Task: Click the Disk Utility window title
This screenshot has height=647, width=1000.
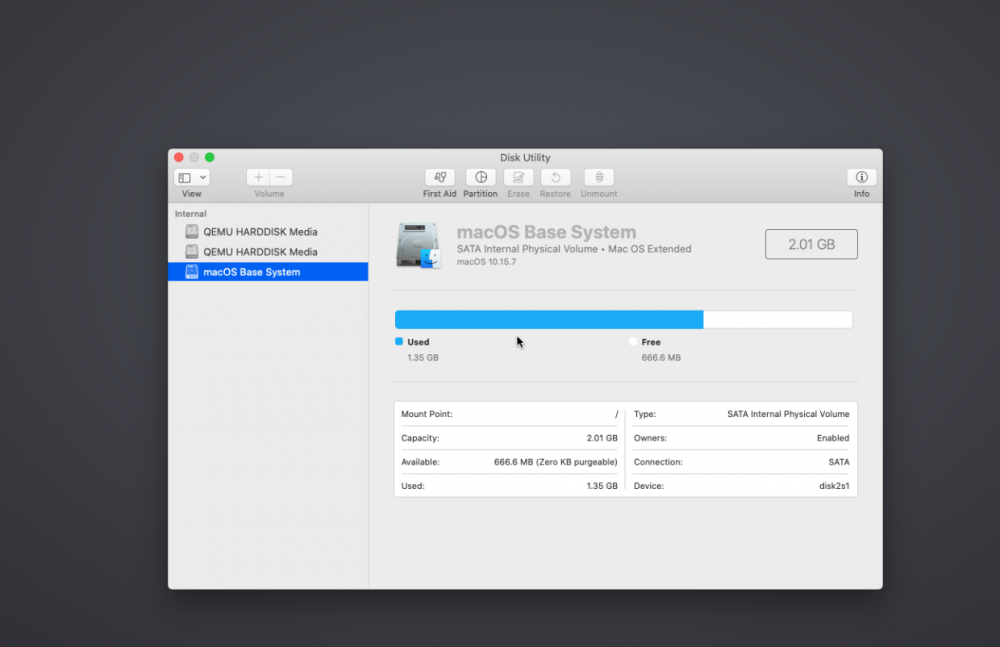Action: tap(525, 158)
